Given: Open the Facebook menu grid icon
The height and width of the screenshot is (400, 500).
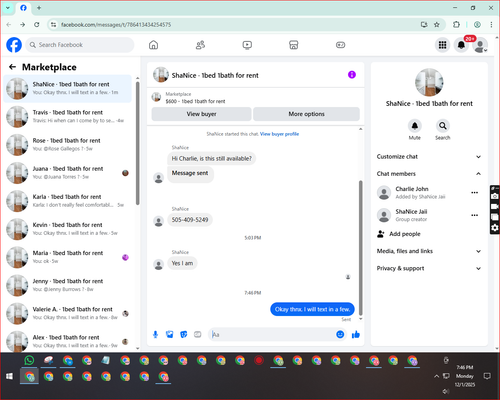Looking at the screenshot, I should click(x=442, y=45).
